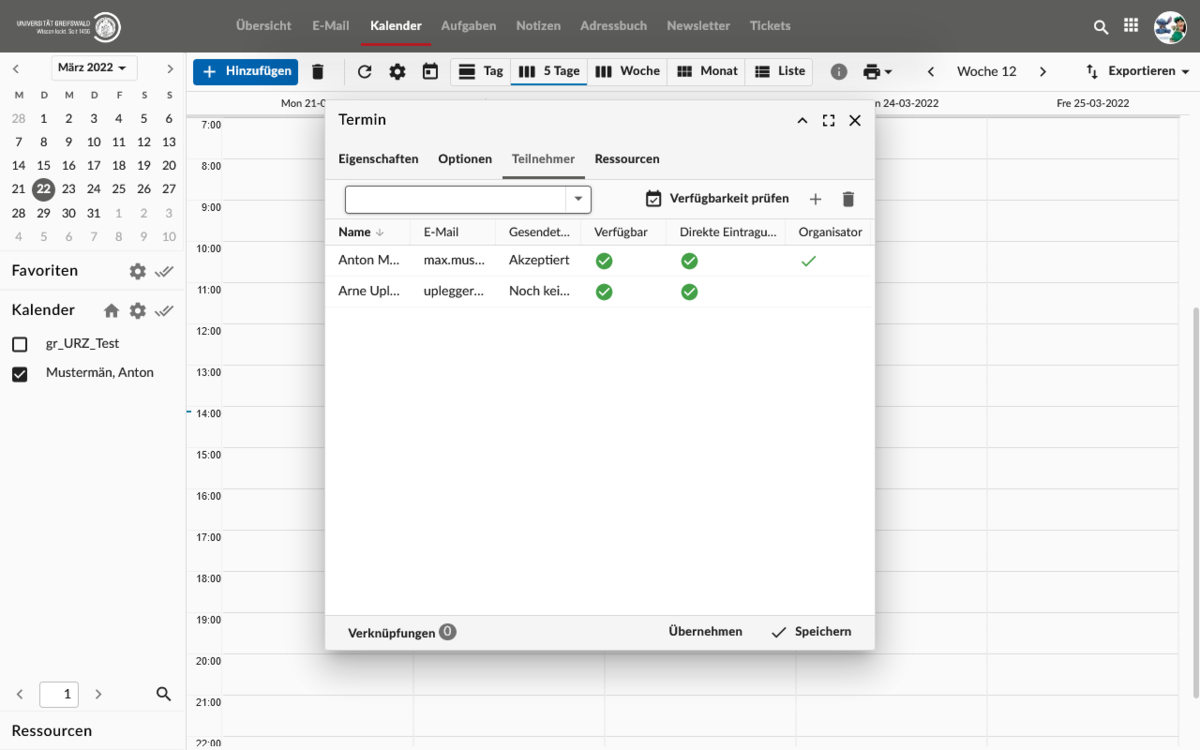
Task: Click the home icon beside Kalender
Action: 111,310
